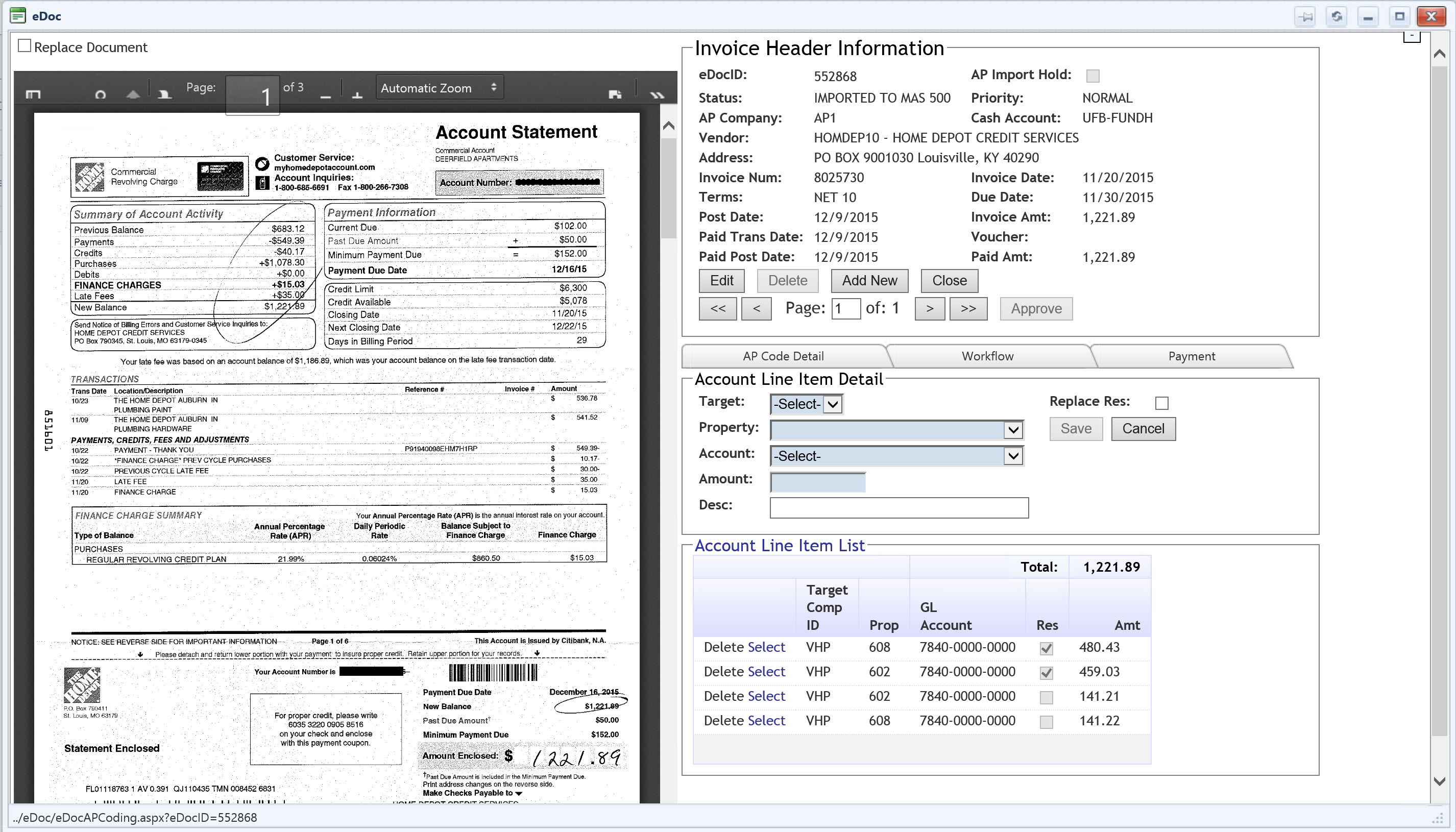Click the Desc text input field
The width and height of the screenshot is (1456, 832).
(899, 507)
